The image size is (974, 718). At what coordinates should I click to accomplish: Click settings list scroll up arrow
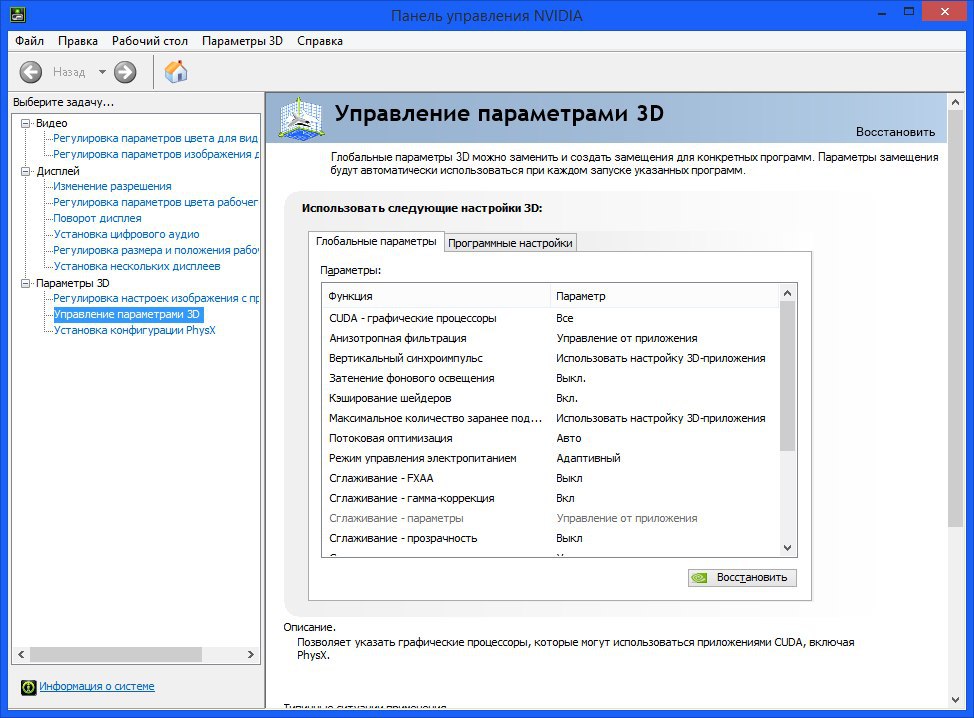point(788,293)
